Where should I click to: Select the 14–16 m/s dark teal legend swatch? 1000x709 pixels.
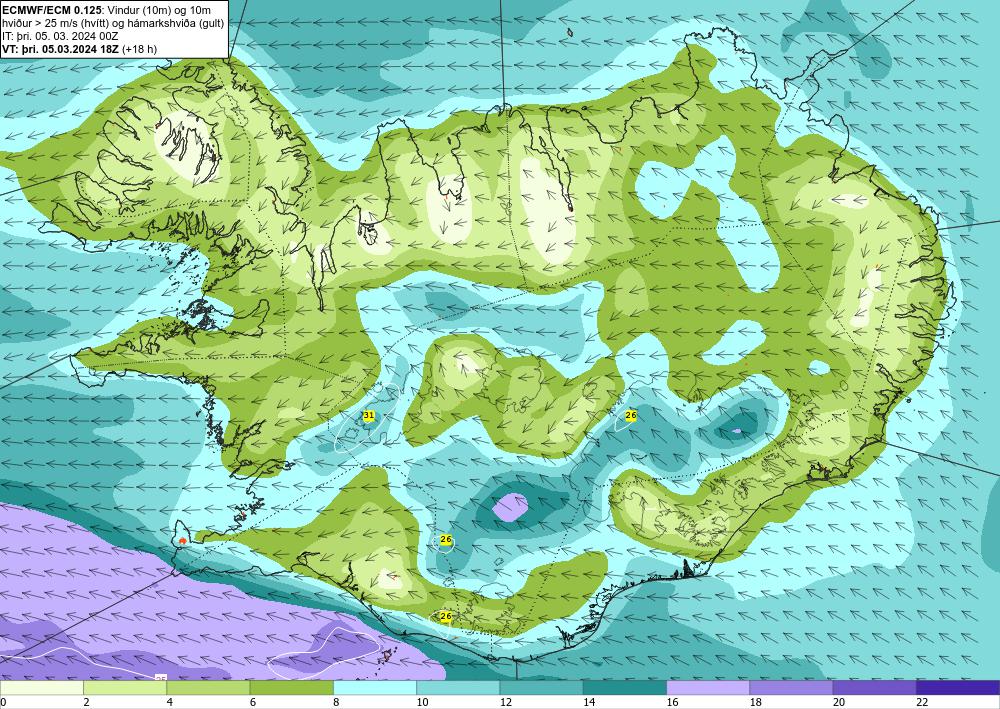625,687
